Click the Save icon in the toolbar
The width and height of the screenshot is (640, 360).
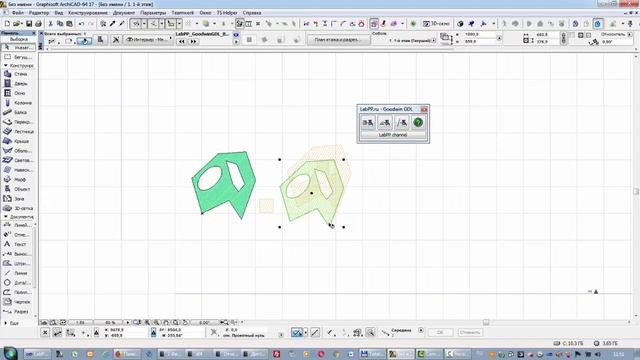pos(29,24)
